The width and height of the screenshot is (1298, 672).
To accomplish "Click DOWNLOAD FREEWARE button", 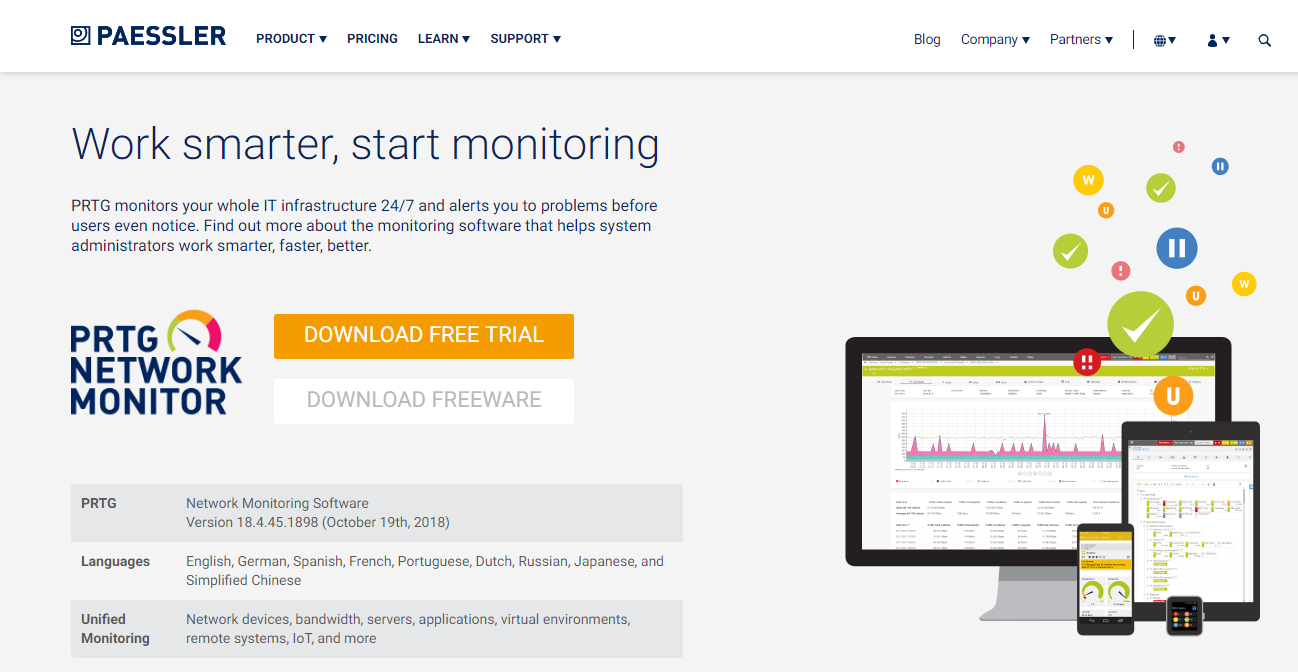I will point(424,401).
